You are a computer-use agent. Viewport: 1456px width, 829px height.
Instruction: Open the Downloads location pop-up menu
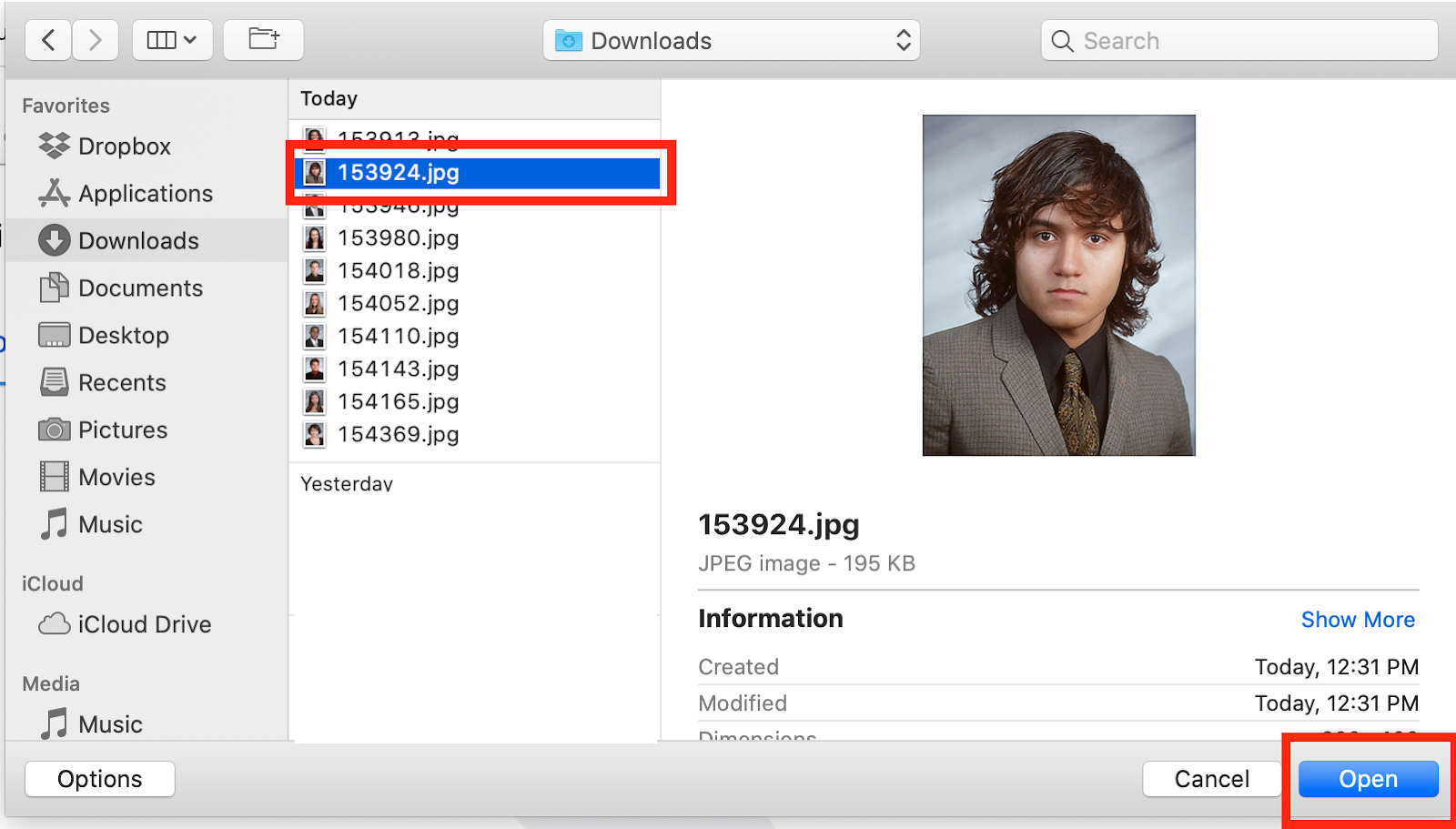pos(732,41)
